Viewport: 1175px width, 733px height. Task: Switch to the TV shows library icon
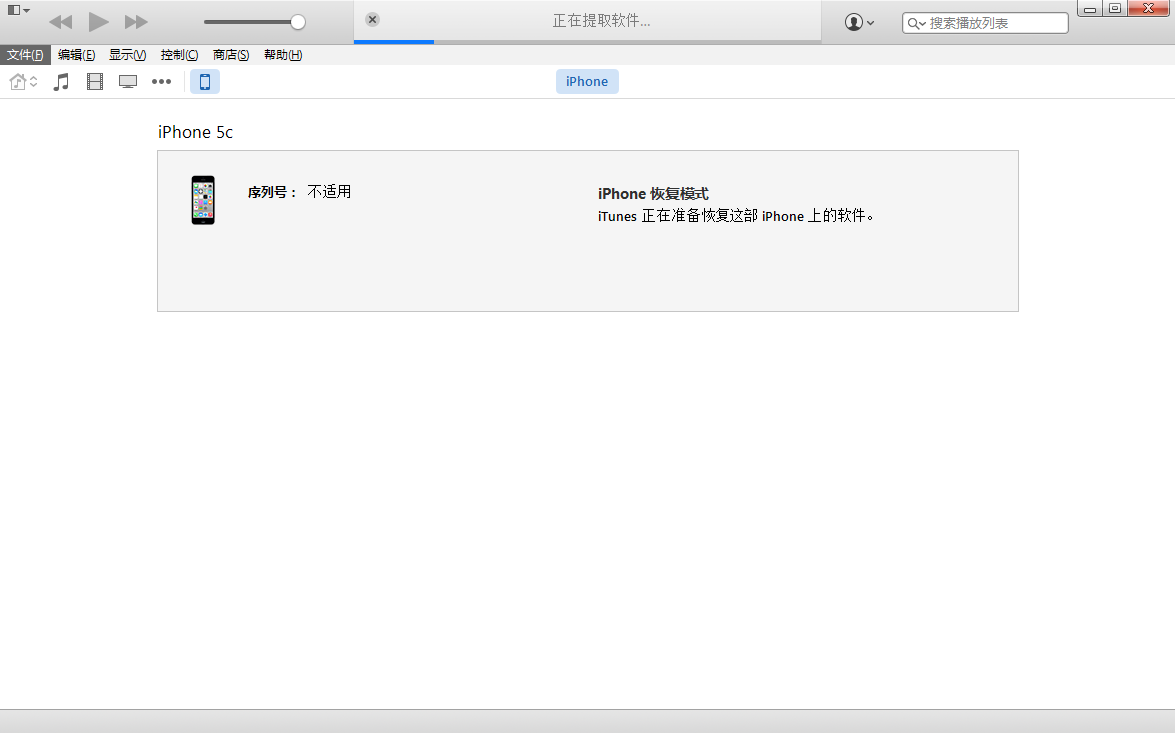pyautogui.click(x=128, y=82)
